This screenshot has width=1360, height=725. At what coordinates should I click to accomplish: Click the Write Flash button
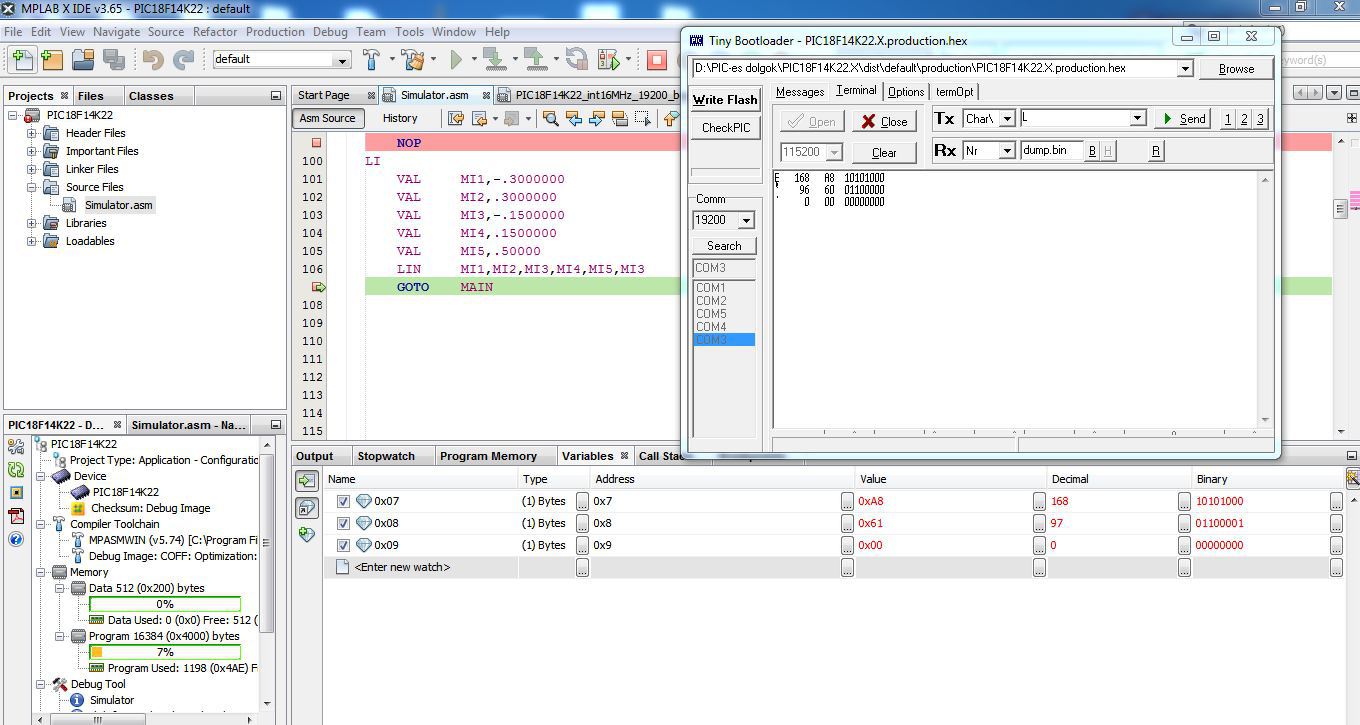tap(725, 100)
